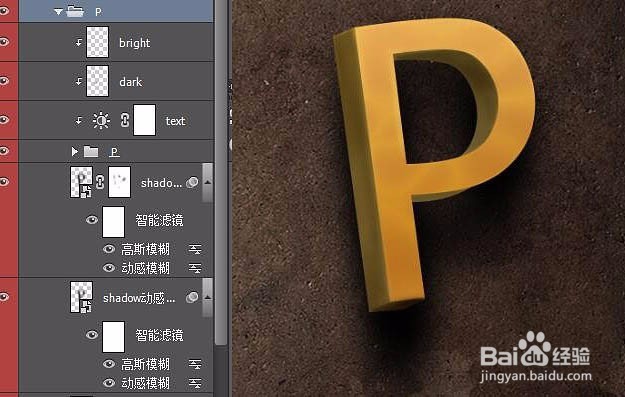Hide the shado... smart object layer

4,182
